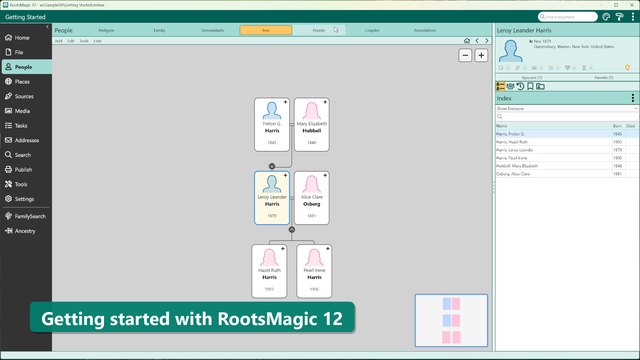640x360 pixels.
Task: Switch to Family view tab
Action: [160, 30]
